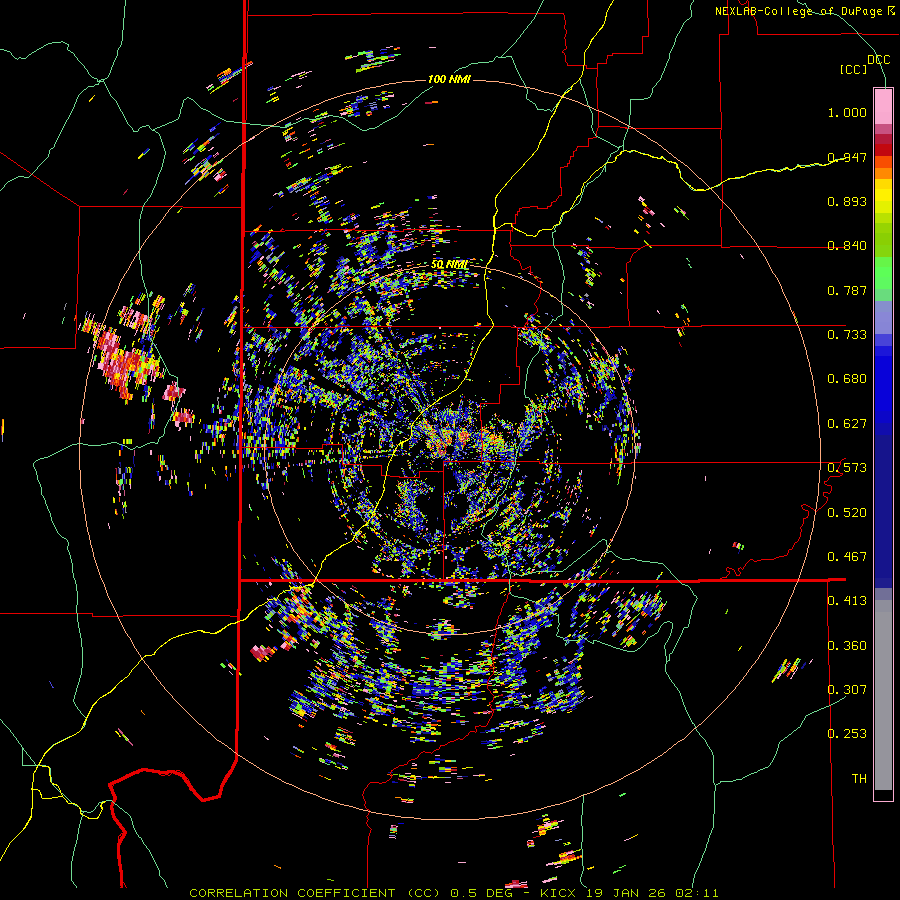Screen dimensions: 900x900
Task: Click the NEXLAB-College of DuPage header text
Action: point(798,11)
